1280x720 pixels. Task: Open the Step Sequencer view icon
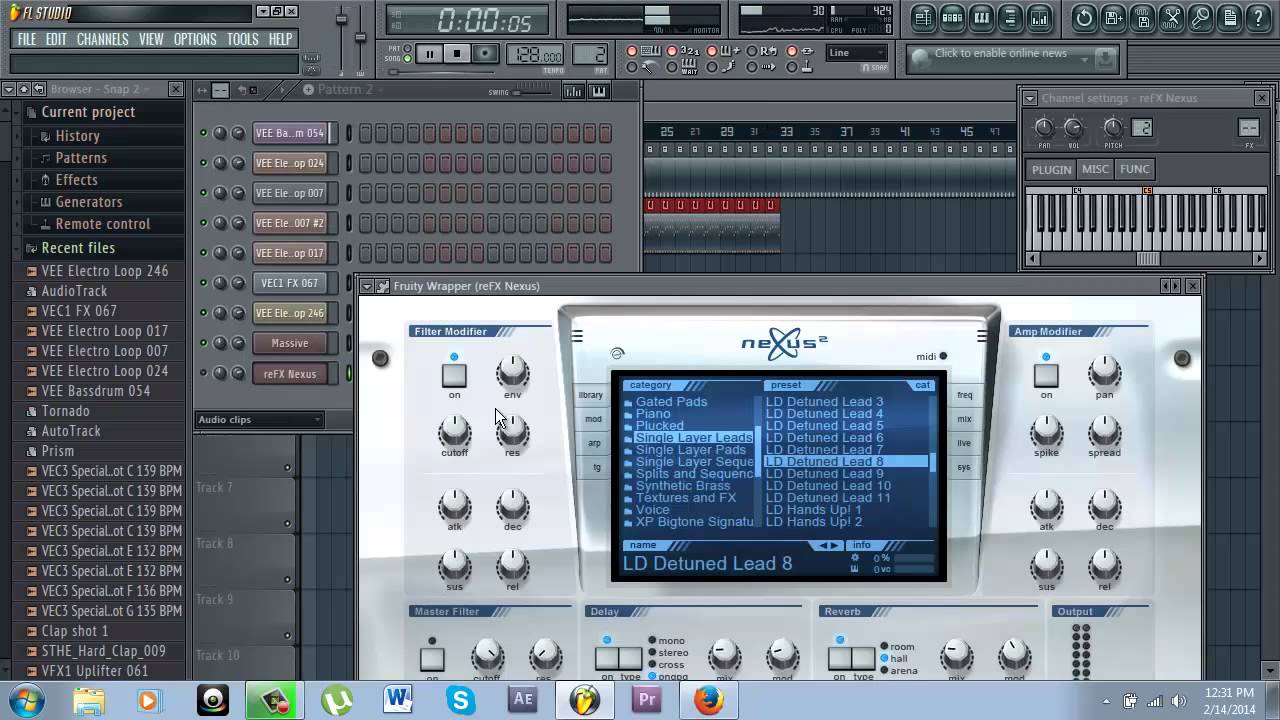[952, 18]
